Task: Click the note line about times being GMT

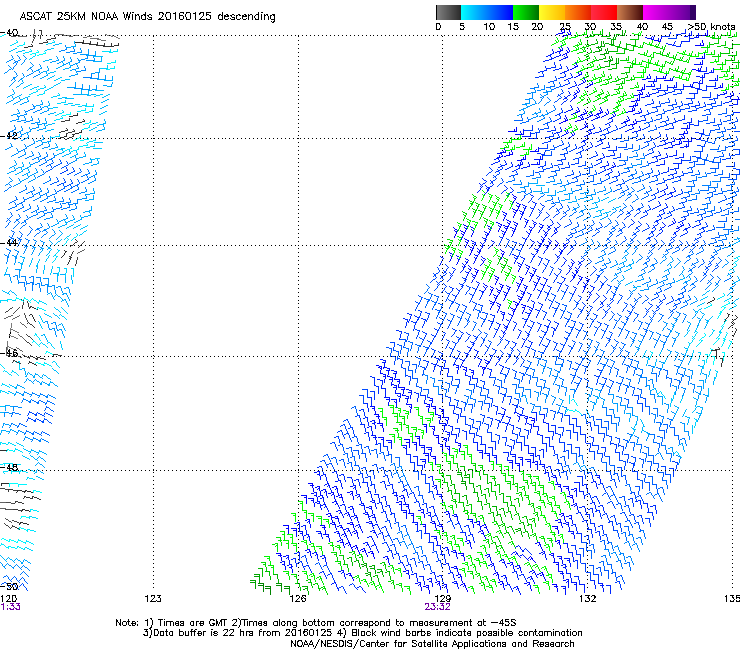Action: (x=316, y=623)
